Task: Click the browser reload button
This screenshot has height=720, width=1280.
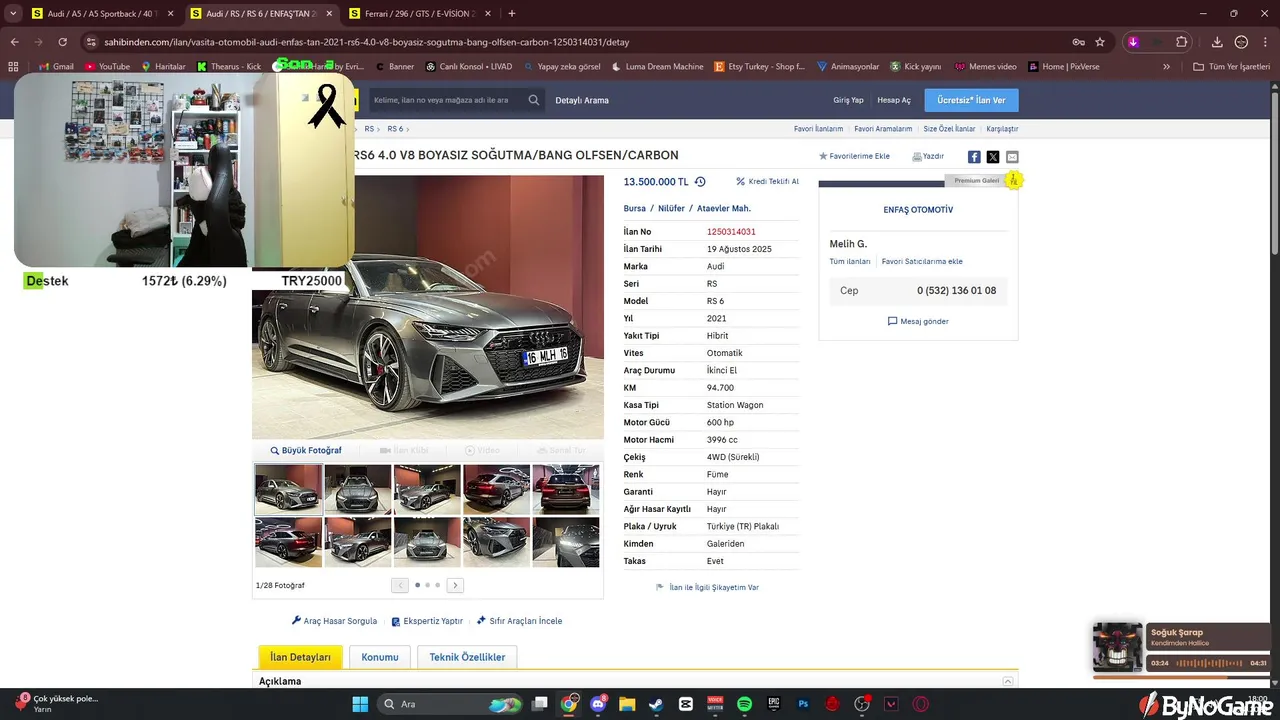Action: [62, 42]
